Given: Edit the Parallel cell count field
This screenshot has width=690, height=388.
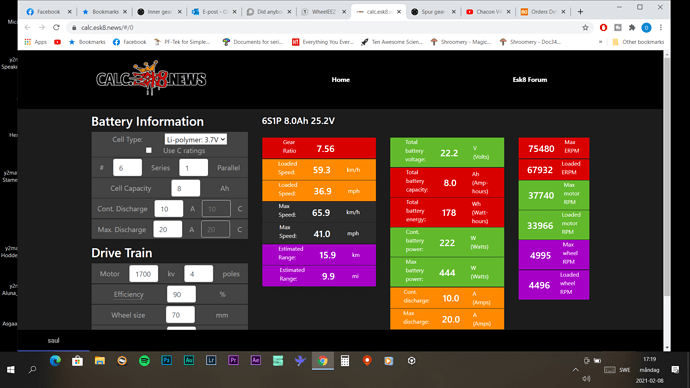Looking at the screenshot, I should tap(194, 168).
